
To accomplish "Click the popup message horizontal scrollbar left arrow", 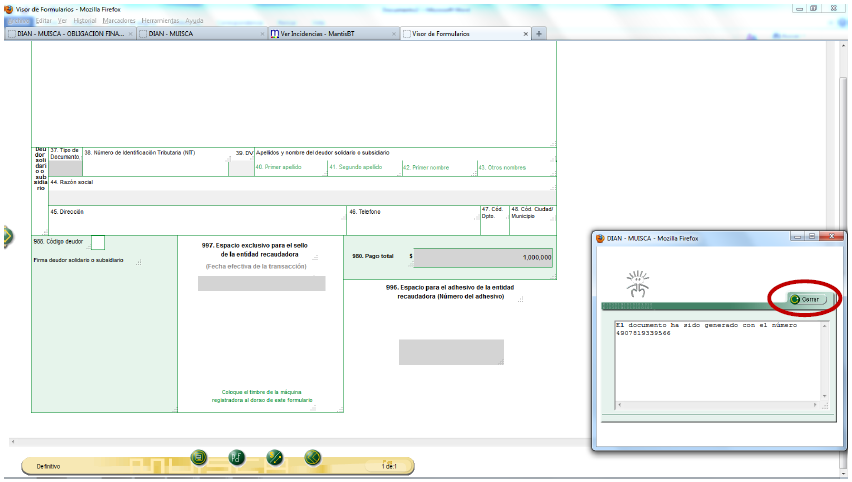I will pyautogui.click(x=619, y=405).
